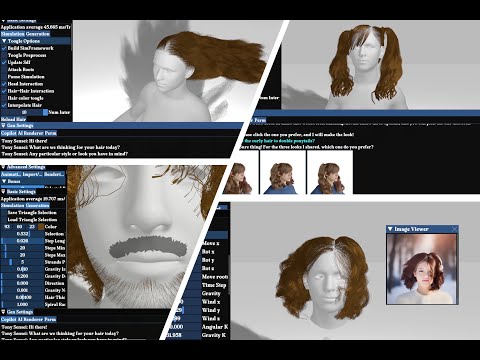Image resolution: width=480 pixels, height=360 pixels.
Task: Click the Direction slider
Action: (x=22, y=283)
